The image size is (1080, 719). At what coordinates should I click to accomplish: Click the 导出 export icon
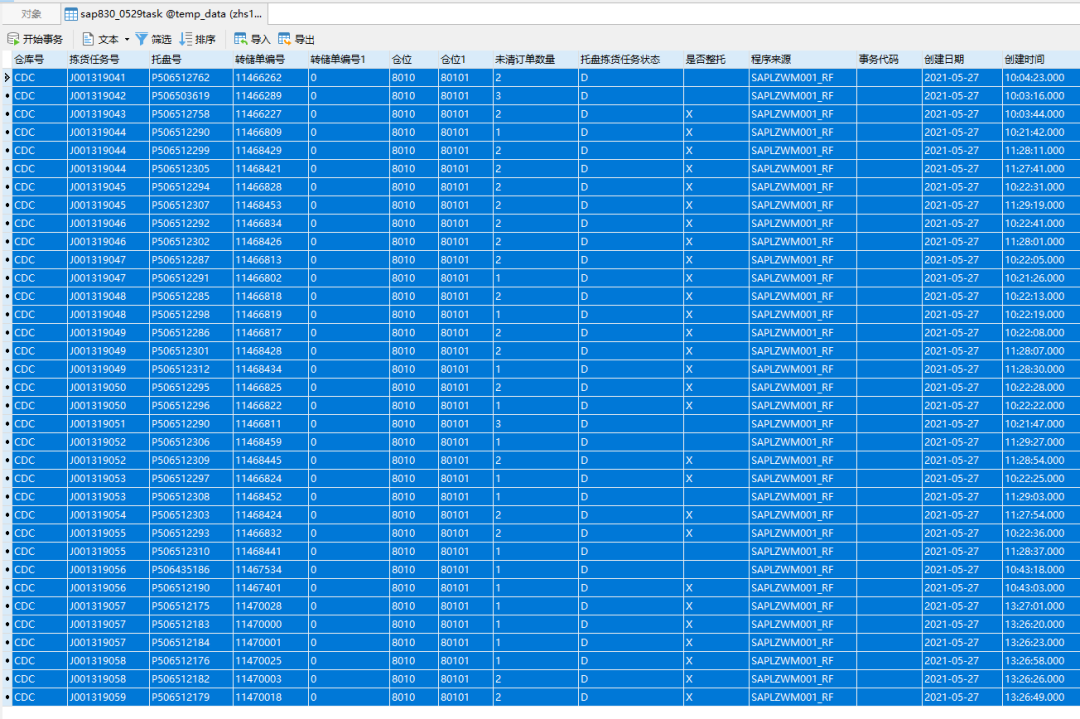click(284, 39)
